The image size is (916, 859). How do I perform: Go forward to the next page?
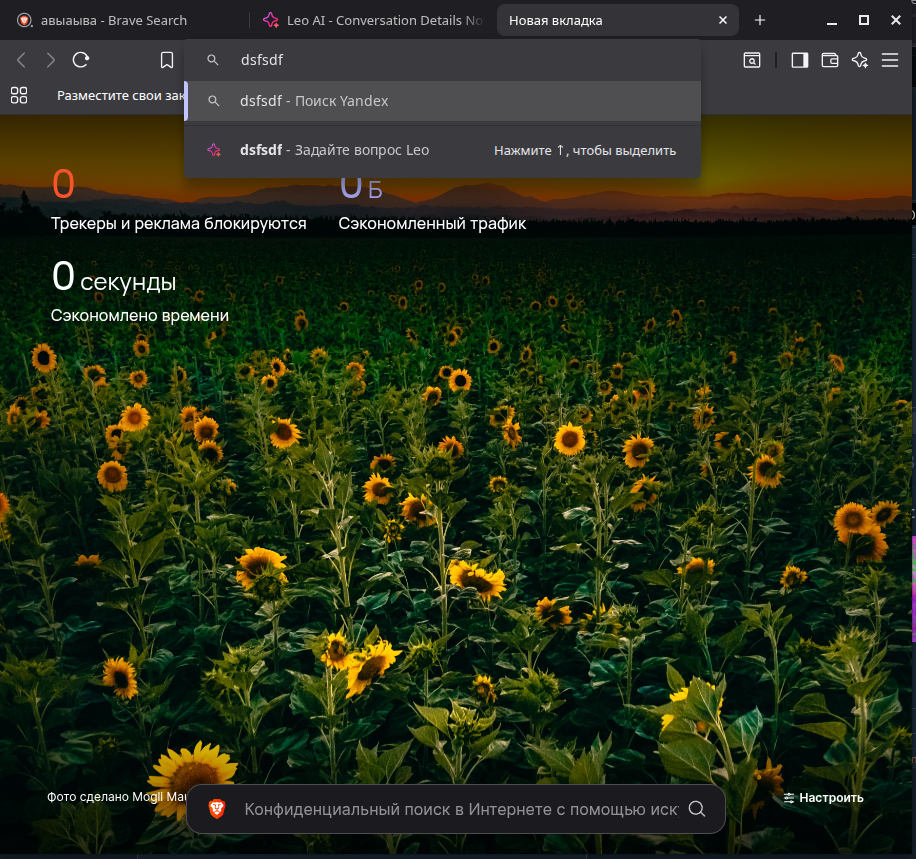(51, 60)
